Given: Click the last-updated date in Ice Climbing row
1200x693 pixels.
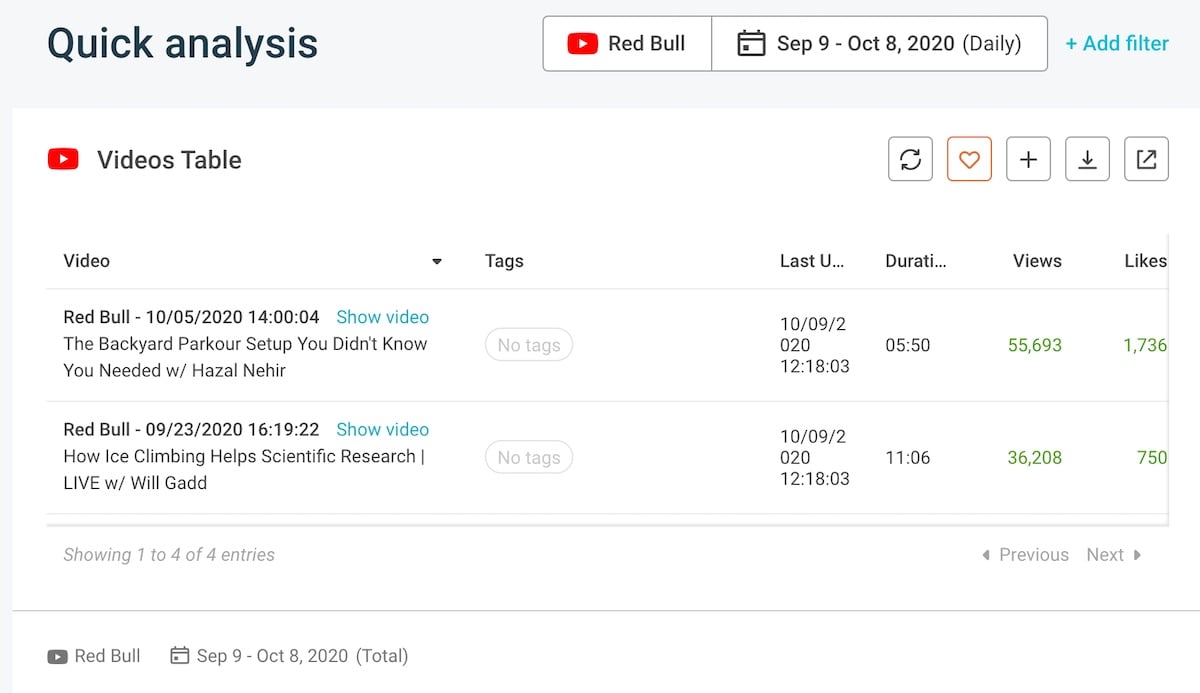Looking at the screenshot, I should point(815,457).
